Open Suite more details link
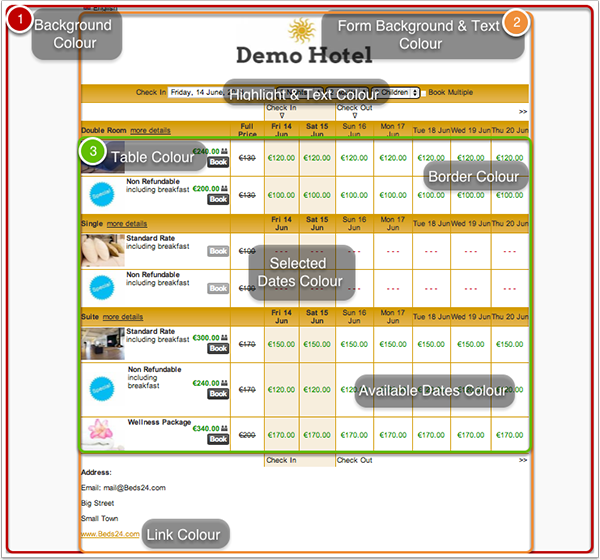This screenshot has width=600, height=560. tap(123, 317)
